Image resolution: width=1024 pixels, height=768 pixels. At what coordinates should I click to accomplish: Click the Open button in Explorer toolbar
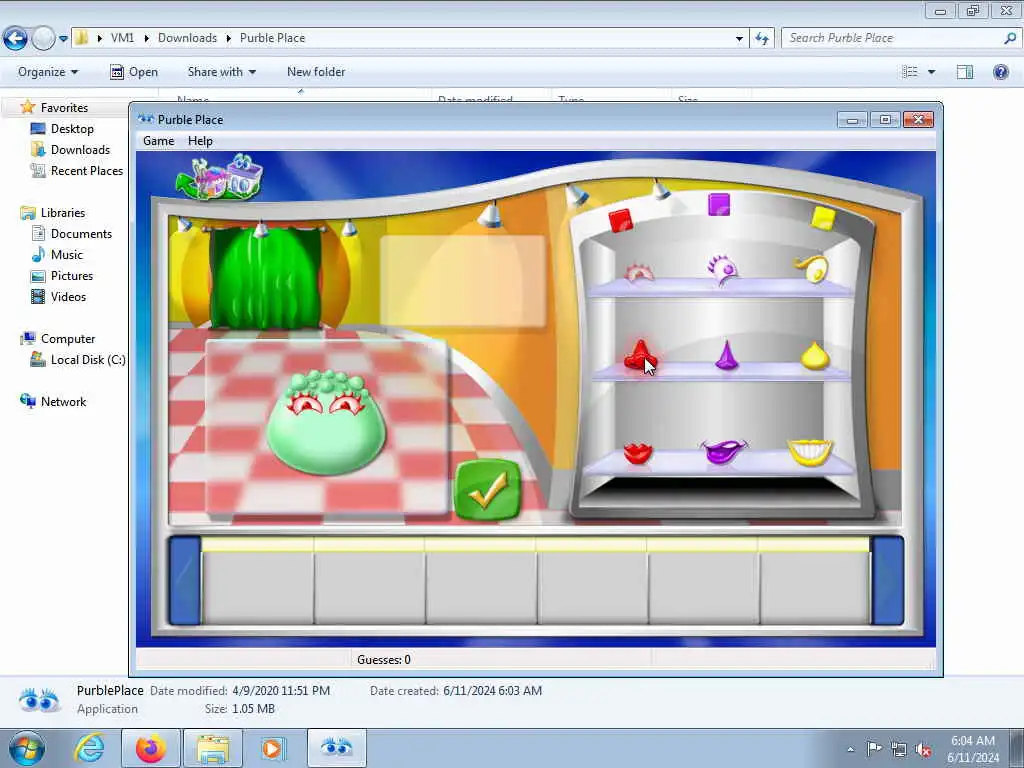[134, 72]
